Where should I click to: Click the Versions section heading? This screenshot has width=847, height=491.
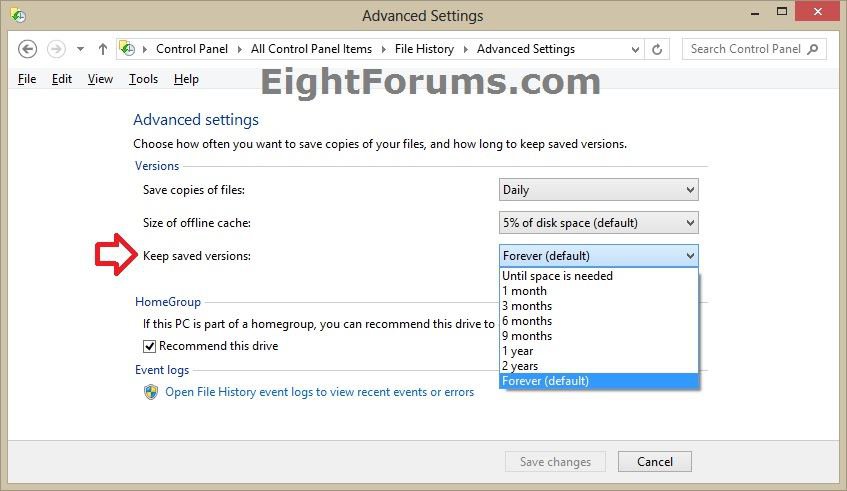(x=157, y=166)
